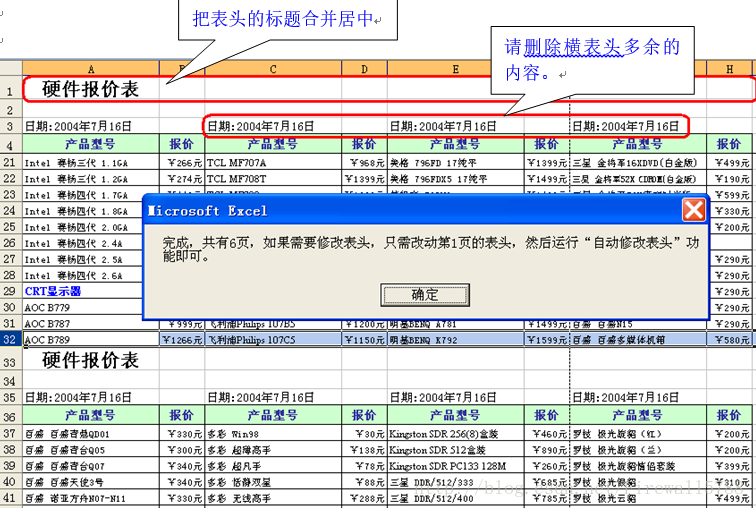Select the ¥685元 price cell

point(547,482)
